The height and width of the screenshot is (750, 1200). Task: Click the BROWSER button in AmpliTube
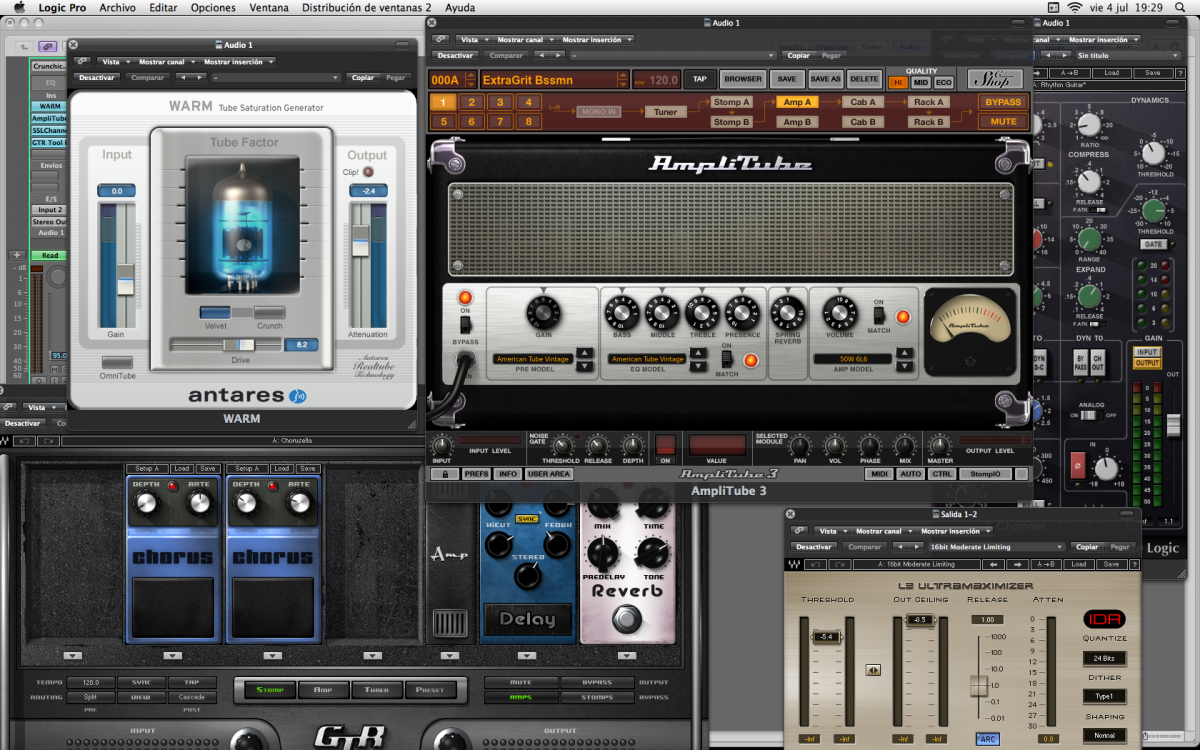pyautogui.click(x=742, y=79)
